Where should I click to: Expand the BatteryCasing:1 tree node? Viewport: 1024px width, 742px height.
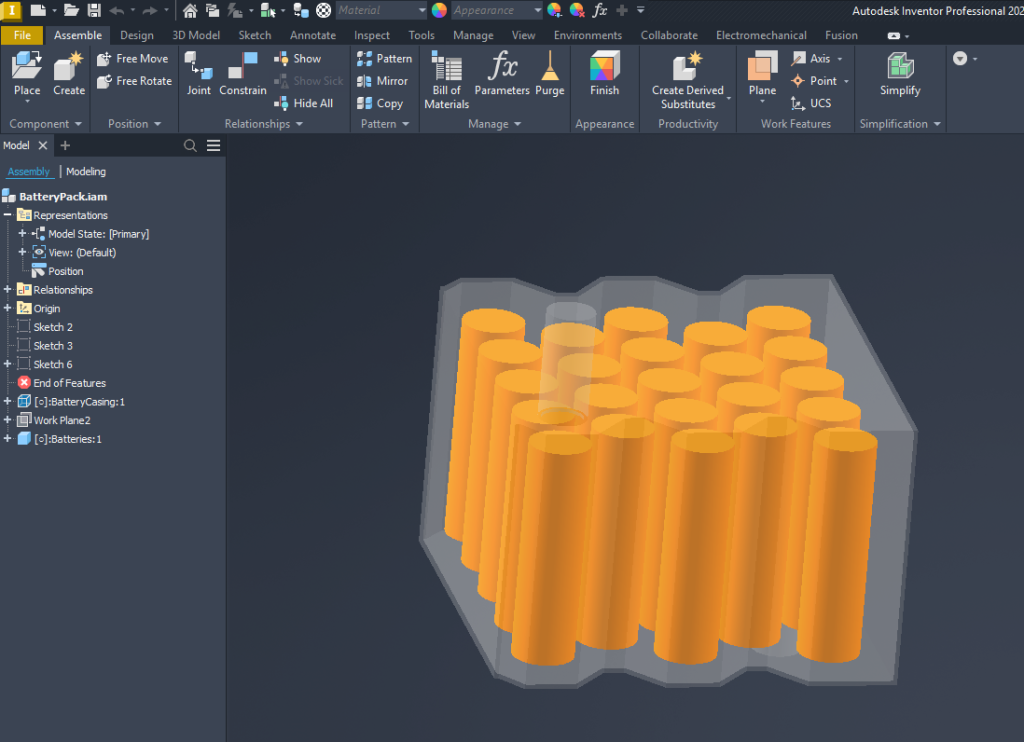pos(8,402)
